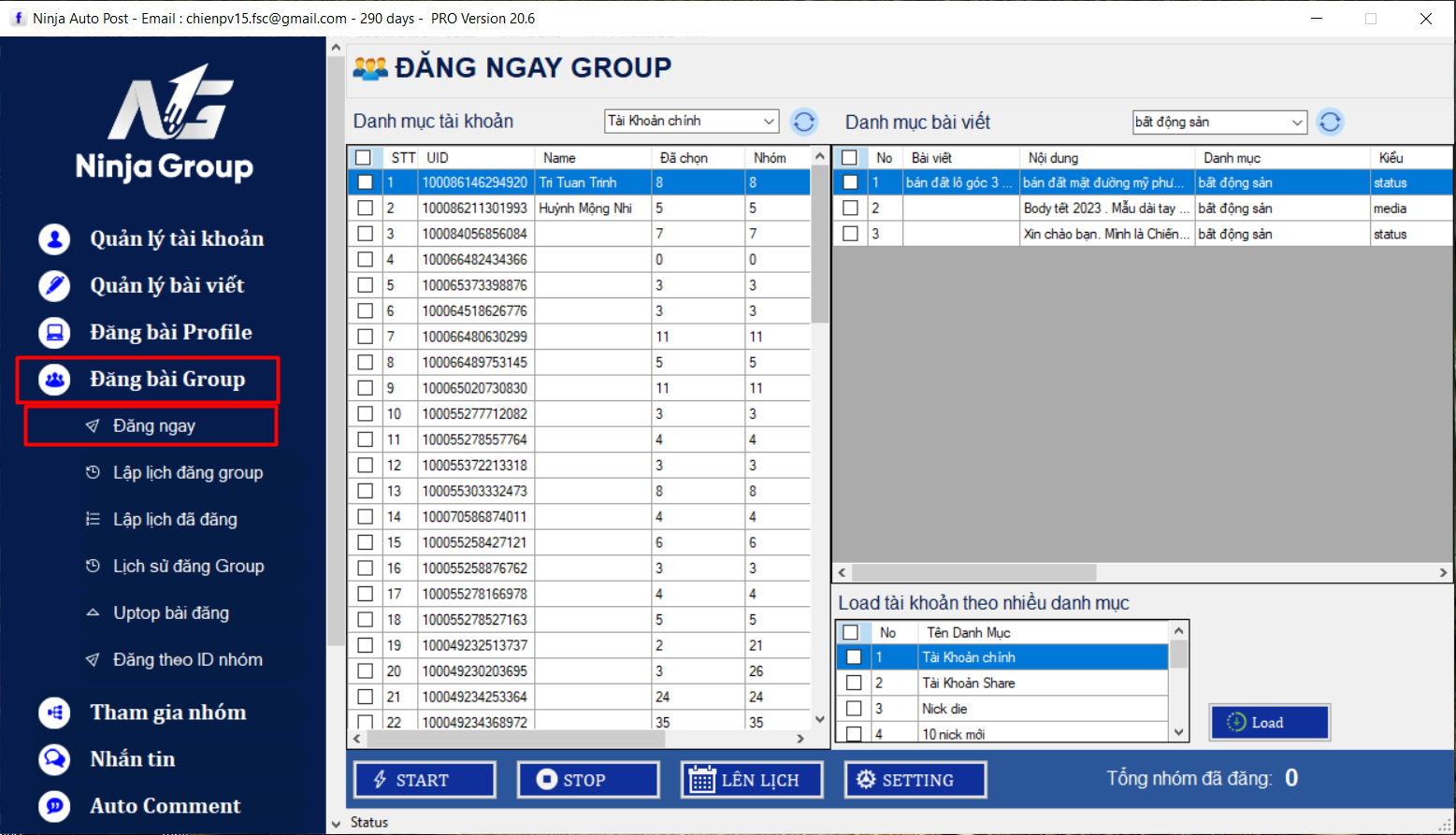This screenshot has width=1456, height=835.
Task: Click the Auto Comment icon in sidebar
Action: [x=54, y=806]
